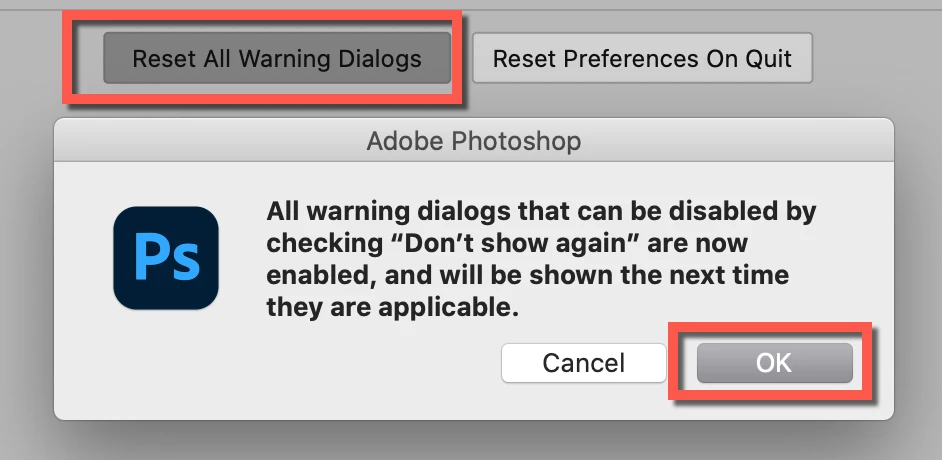
Task: Click the gray OK button outlined in red
Action: click(x=774, y=363)
